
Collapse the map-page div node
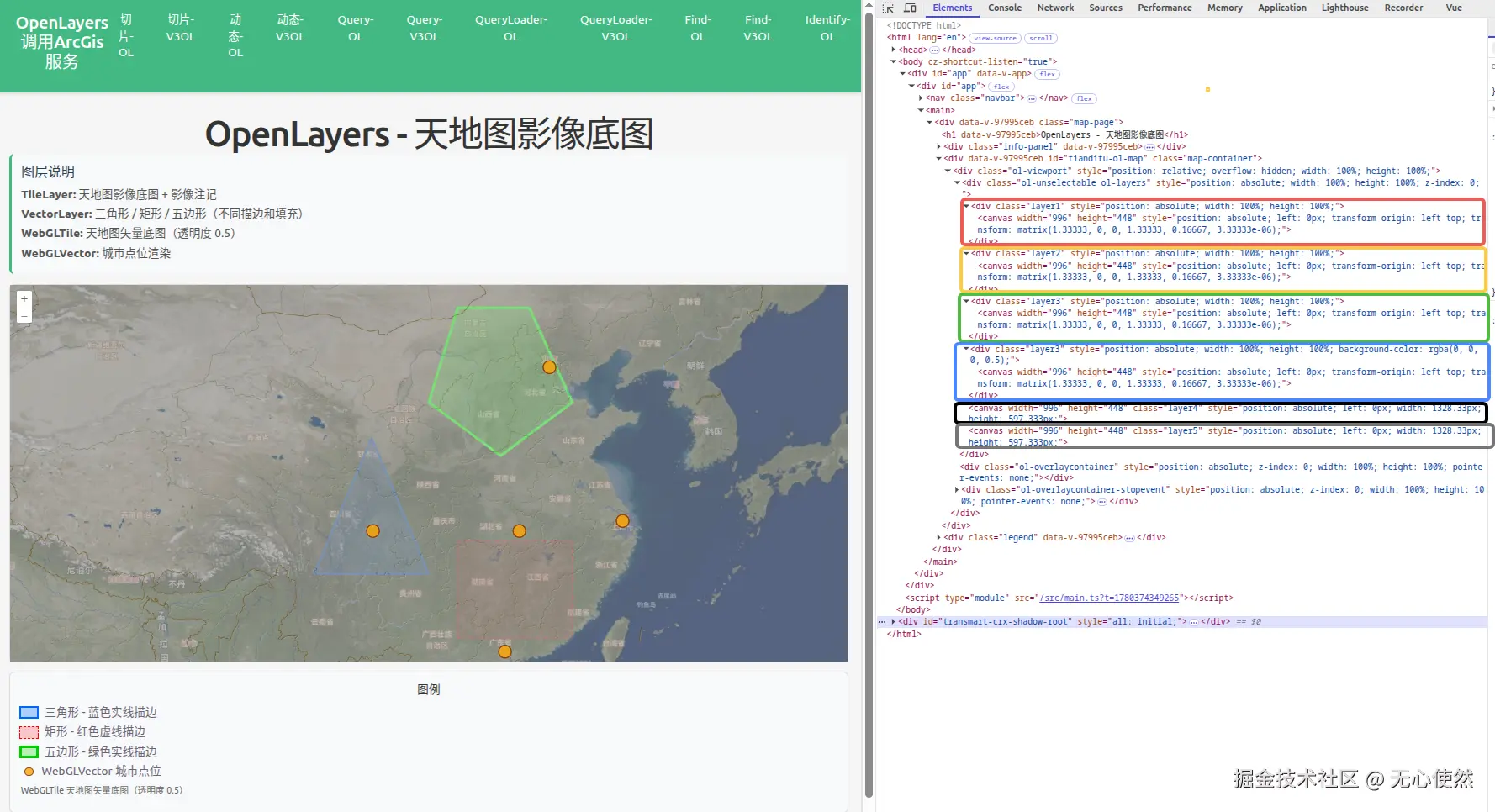click(930, 123)
